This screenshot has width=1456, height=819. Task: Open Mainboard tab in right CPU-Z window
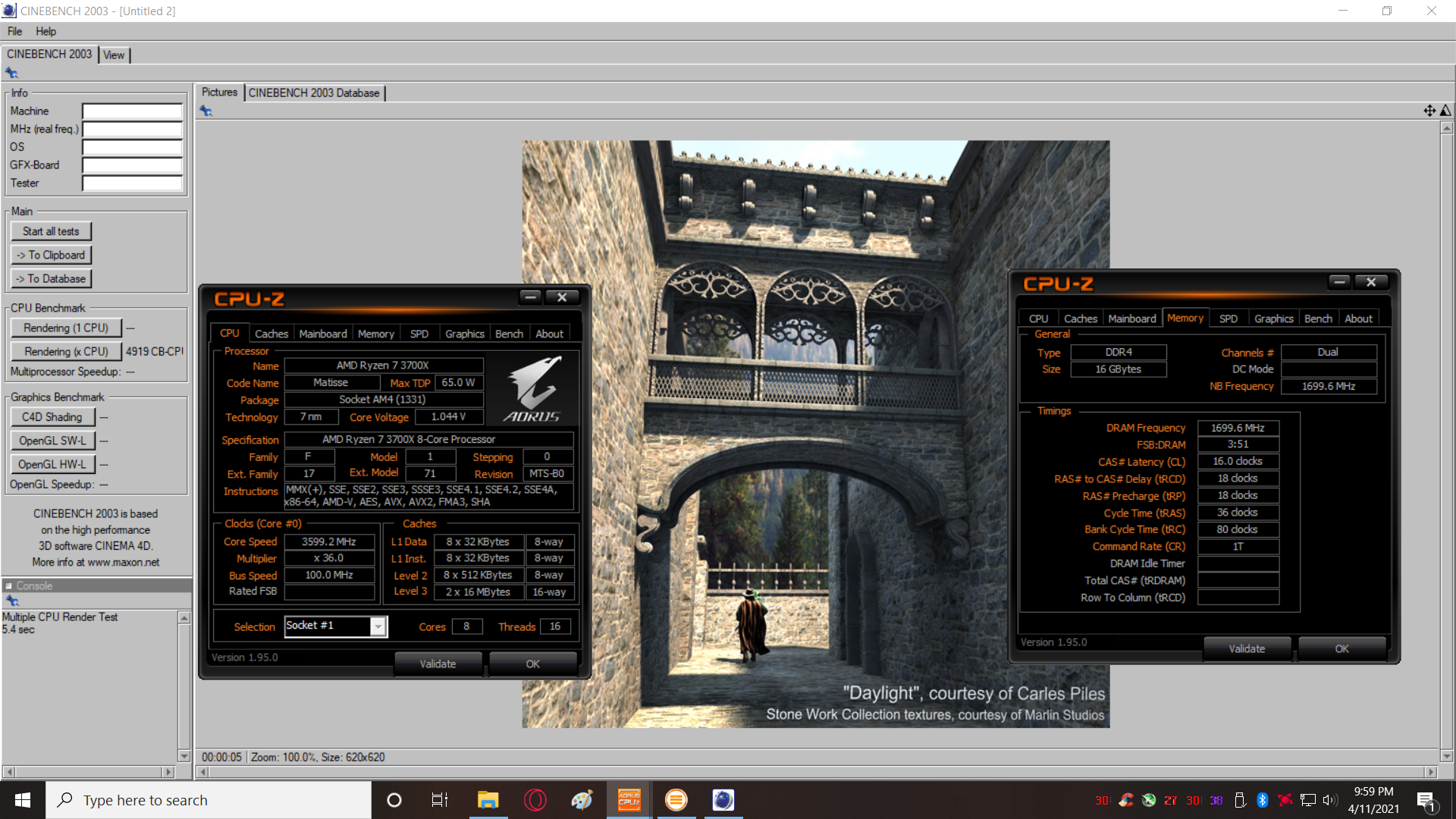pyautogui.click(x=1132, y=318)
